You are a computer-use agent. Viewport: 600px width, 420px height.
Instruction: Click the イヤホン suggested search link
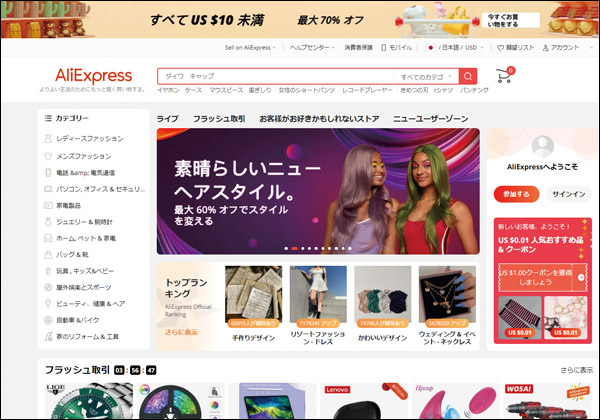(x=168, y=90)
